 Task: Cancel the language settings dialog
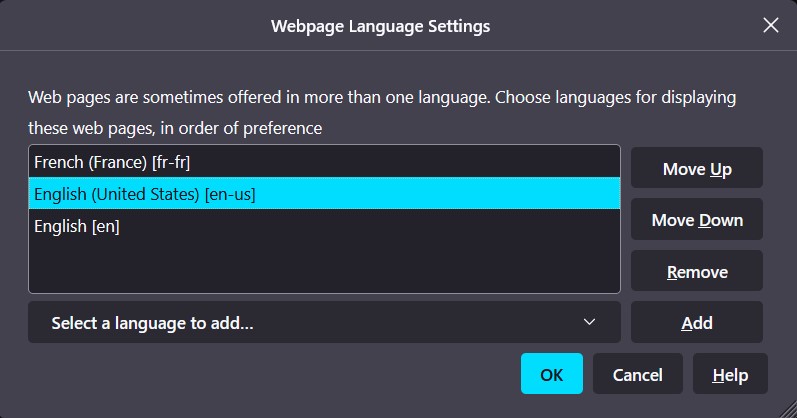click(637, 374)
